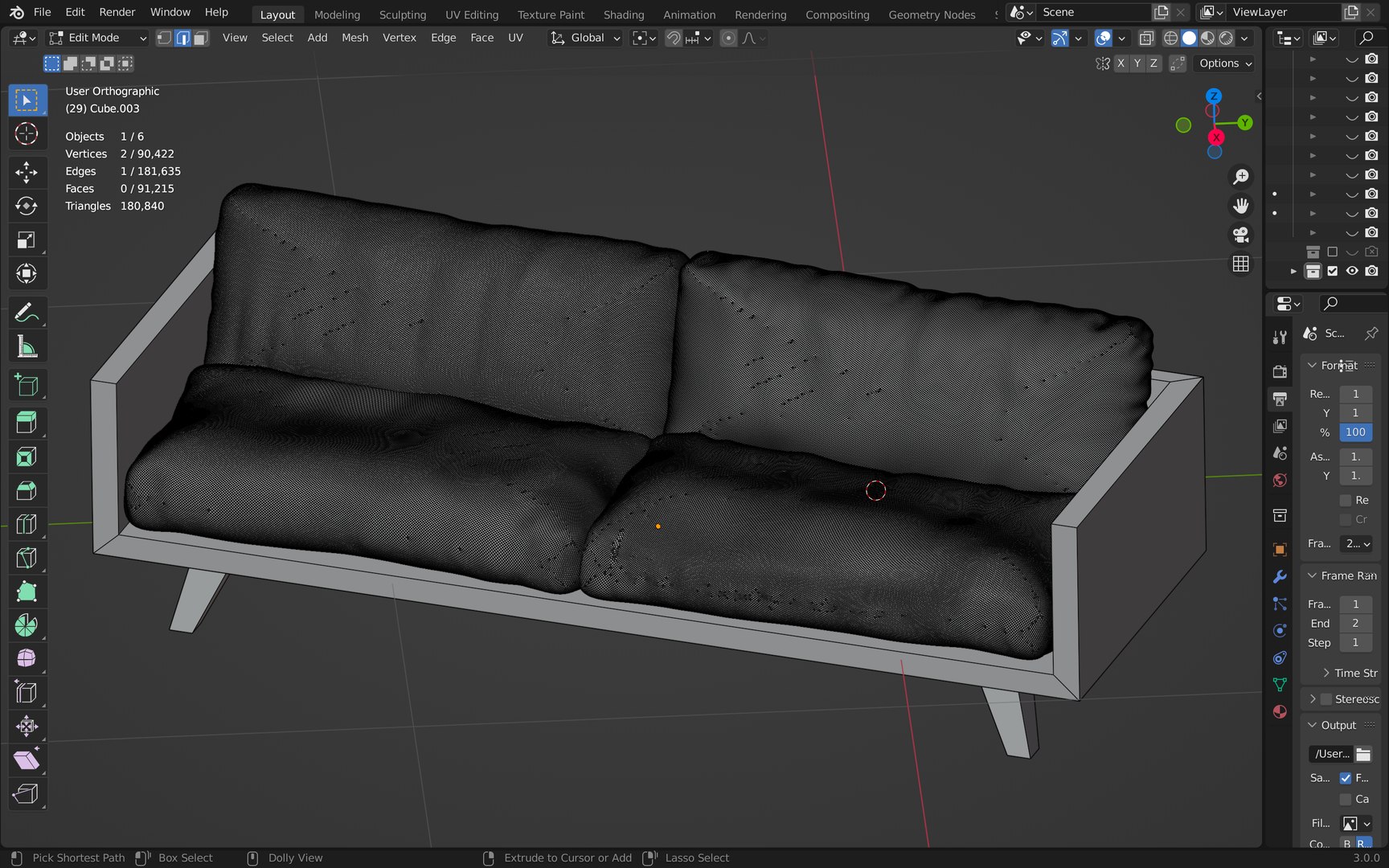Switch to face select mode
The width and height of the screenshot is (1389, 868).
201,38
